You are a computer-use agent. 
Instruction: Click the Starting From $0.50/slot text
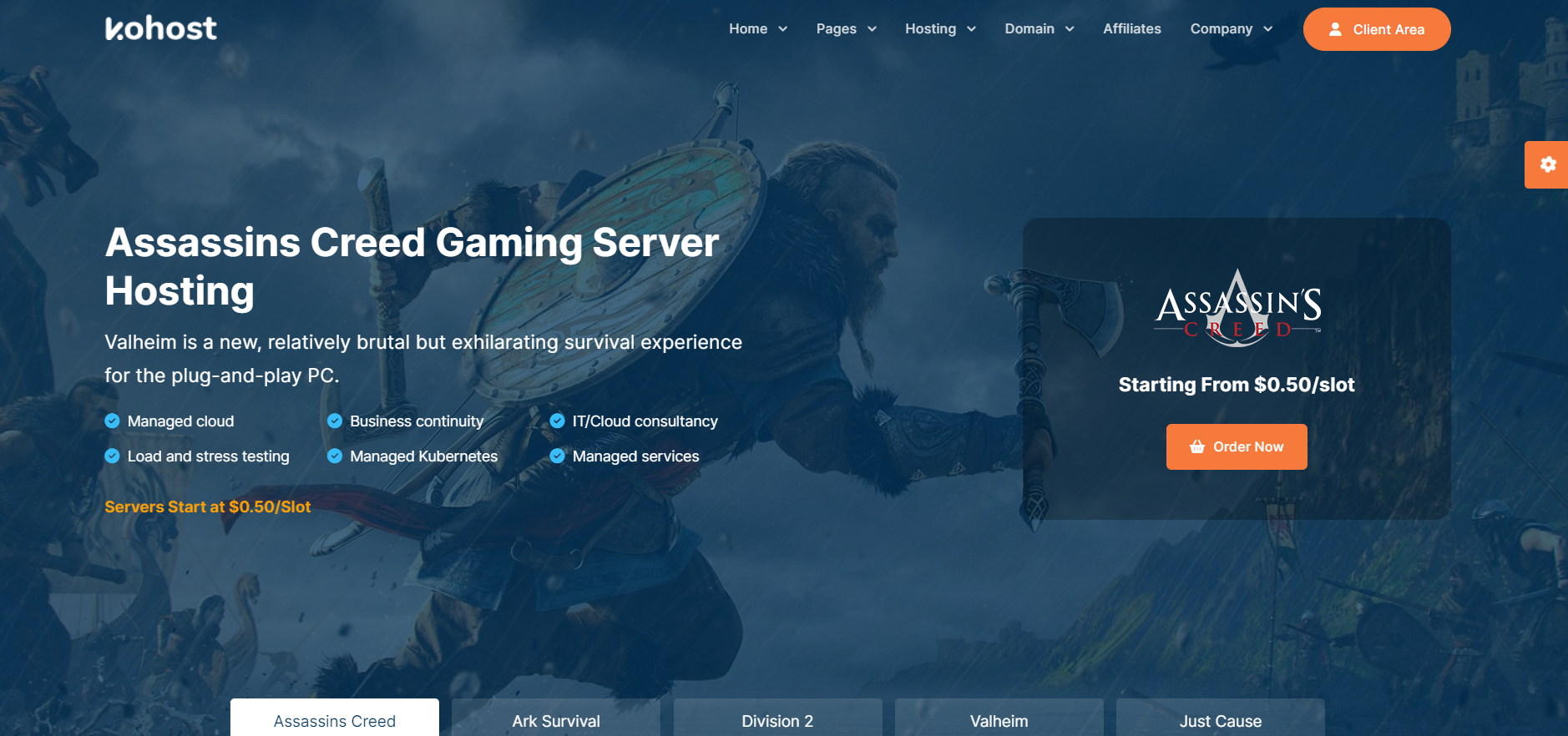[1237, 385]
